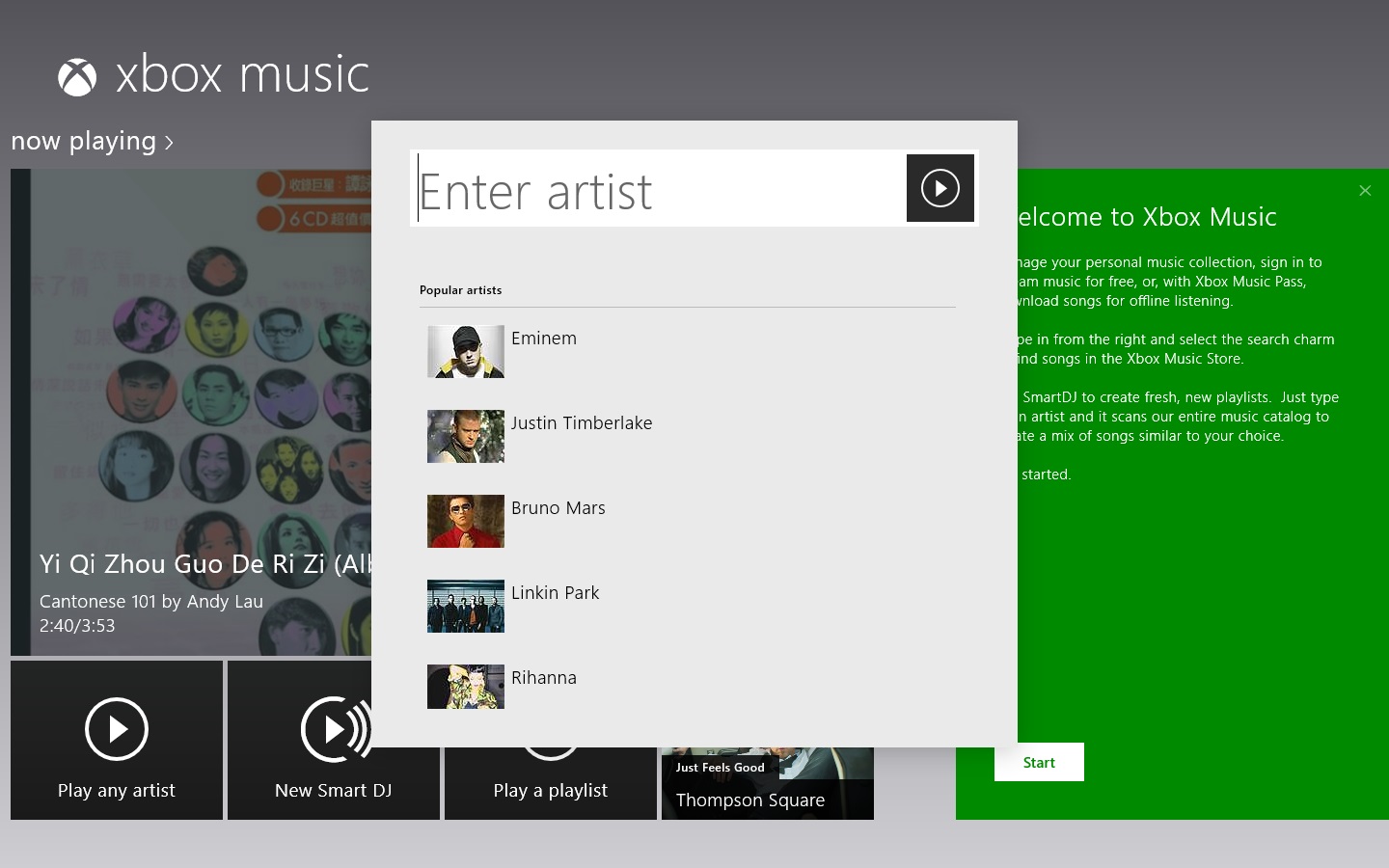Close the Welcome to Xbox Music panel
The image size is (1389, 868).
coord(1365,191)
